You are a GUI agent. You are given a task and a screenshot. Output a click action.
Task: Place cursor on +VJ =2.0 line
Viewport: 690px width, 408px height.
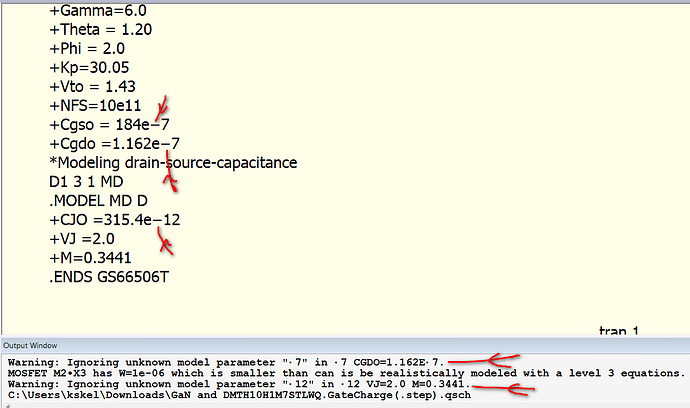coord(85,239)
